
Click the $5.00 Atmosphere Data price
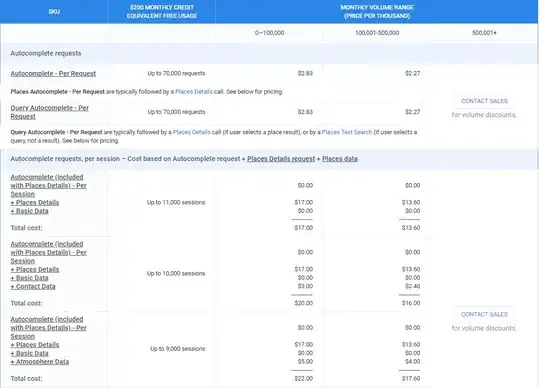305,362
